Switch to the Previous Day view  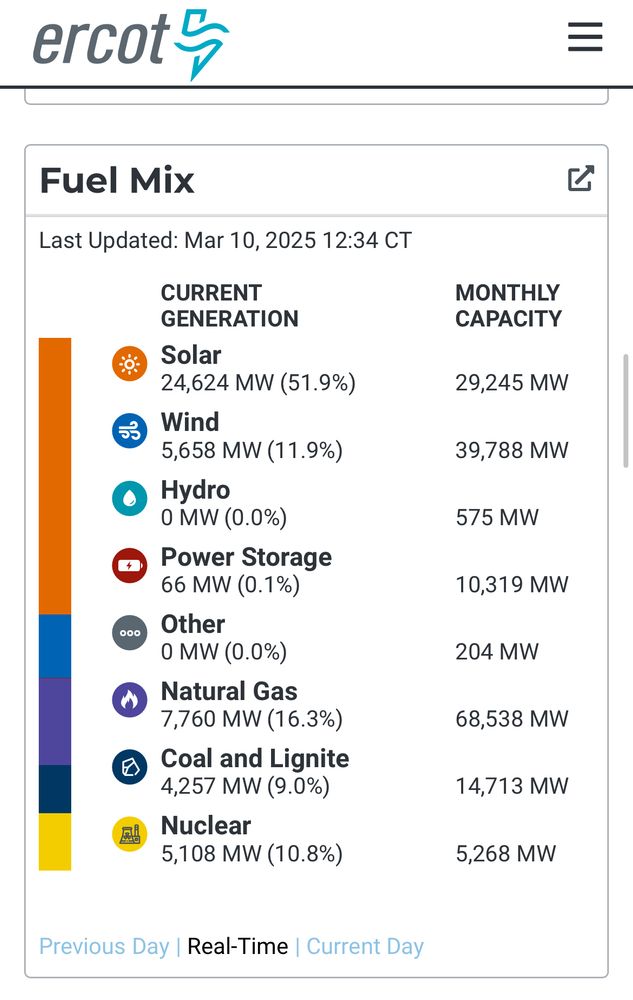coord(104,946)
